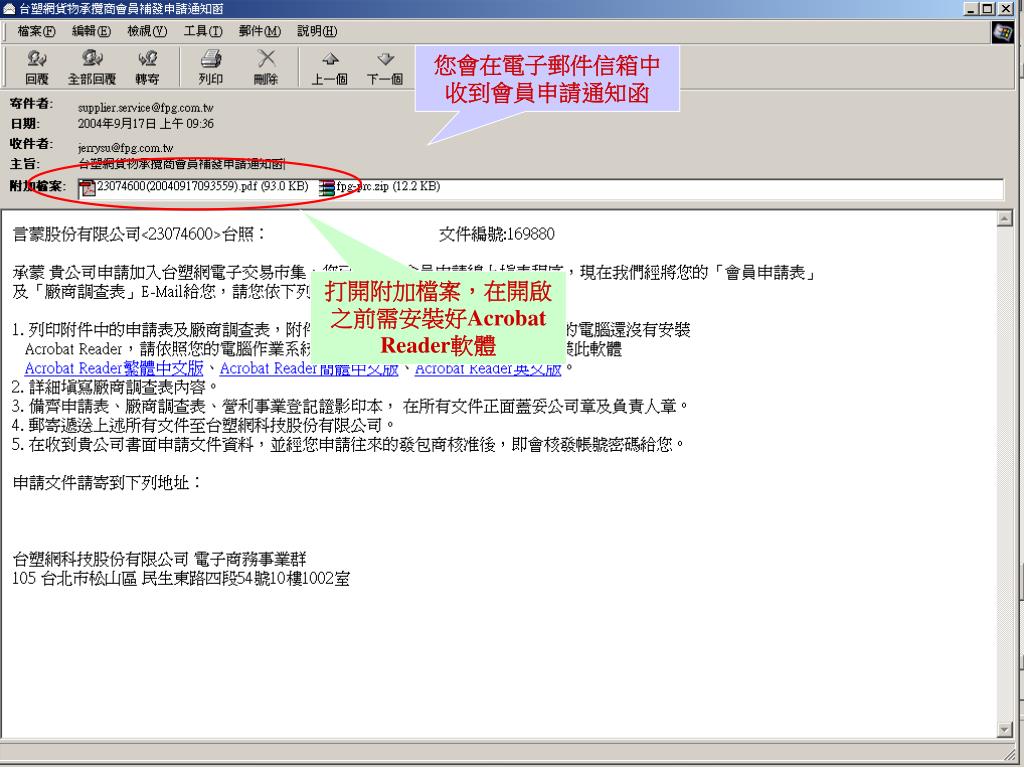Screen dimensions: 1024x768
Task: Click the envelope icon in title bar
Action: (8, 8)
